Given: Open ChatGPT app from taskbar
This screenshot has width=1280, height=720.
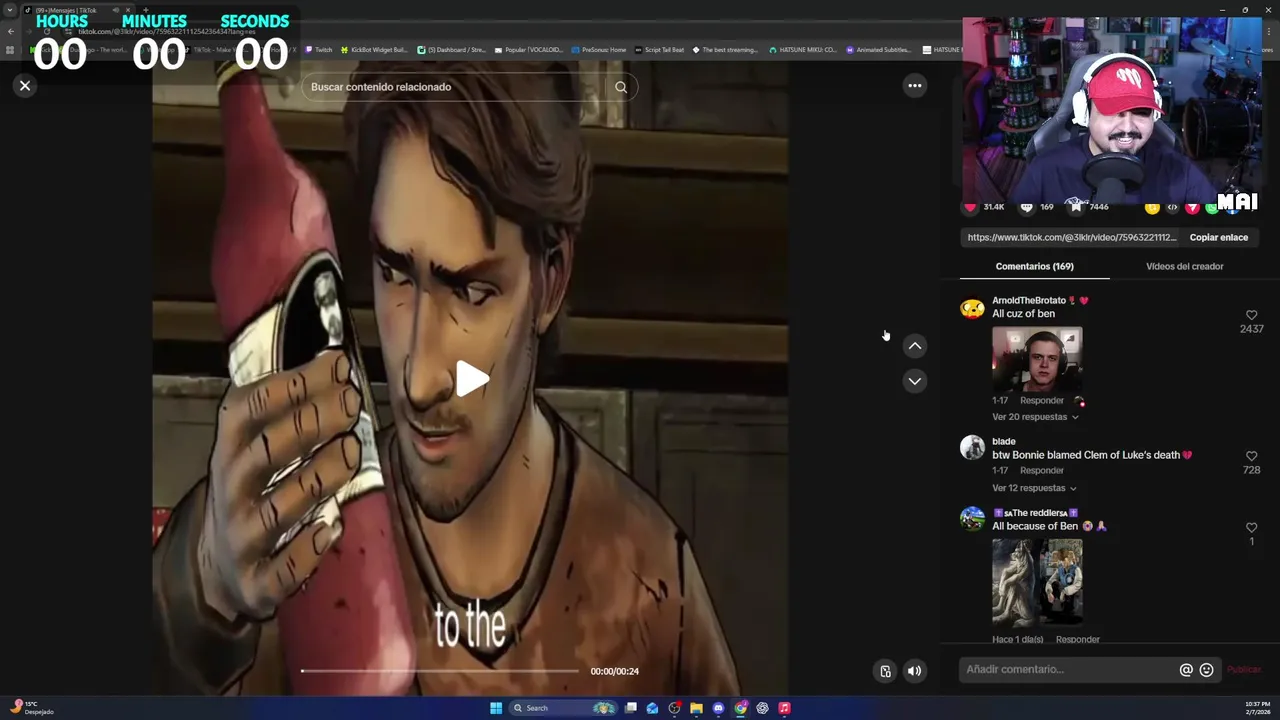Looking at the screenshot, I should pos(762,708).
